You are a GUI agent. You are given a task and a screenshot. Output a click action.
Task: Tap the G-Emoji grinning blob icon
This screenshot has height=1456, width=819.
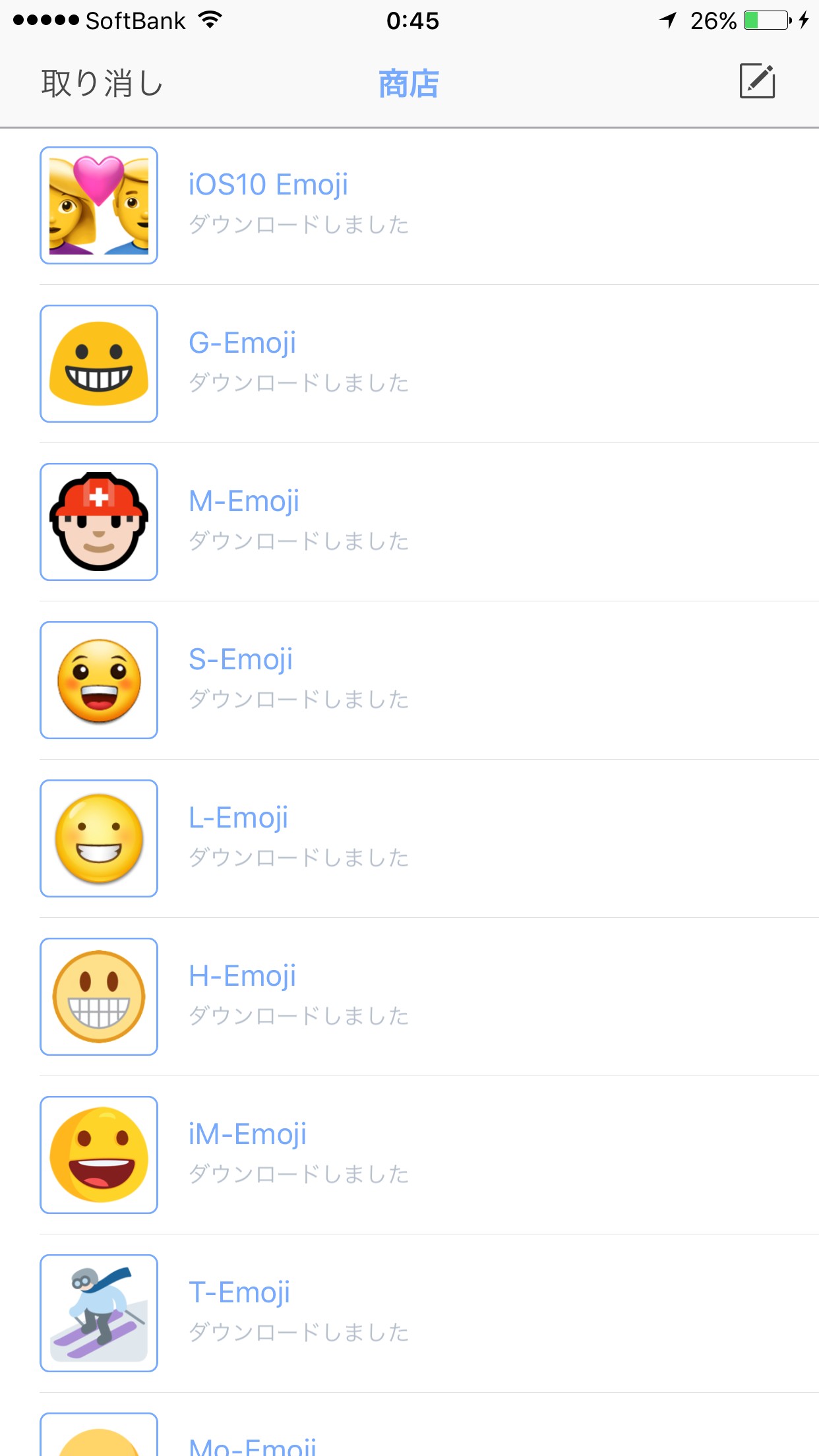click(99, 363)
